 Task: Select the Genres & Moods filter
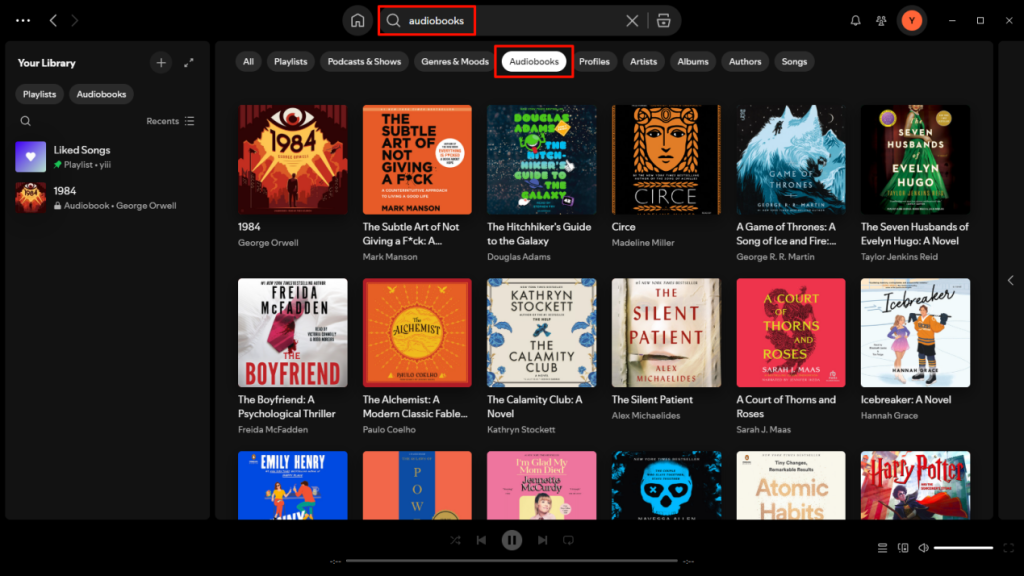tap(455, 61)
